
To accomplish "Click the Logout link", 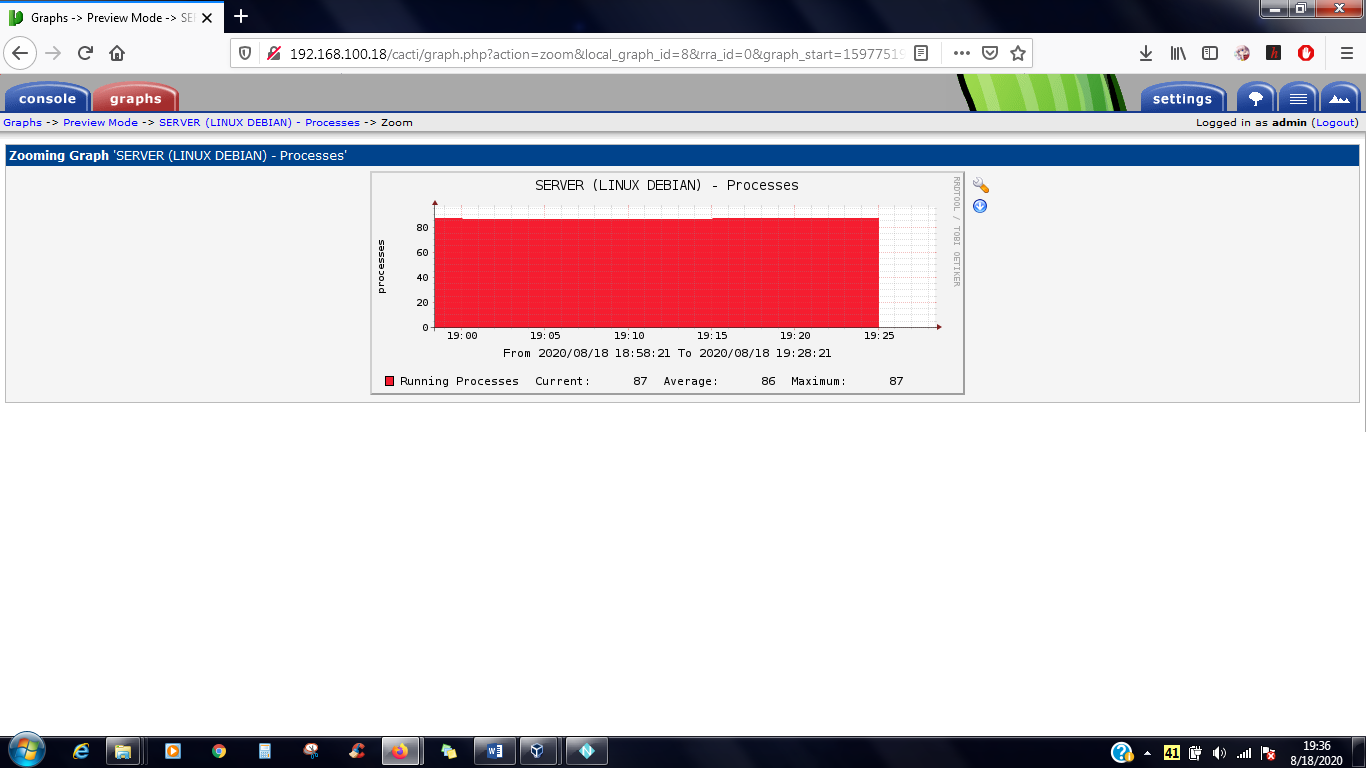I will click(x=1336, y=123).
